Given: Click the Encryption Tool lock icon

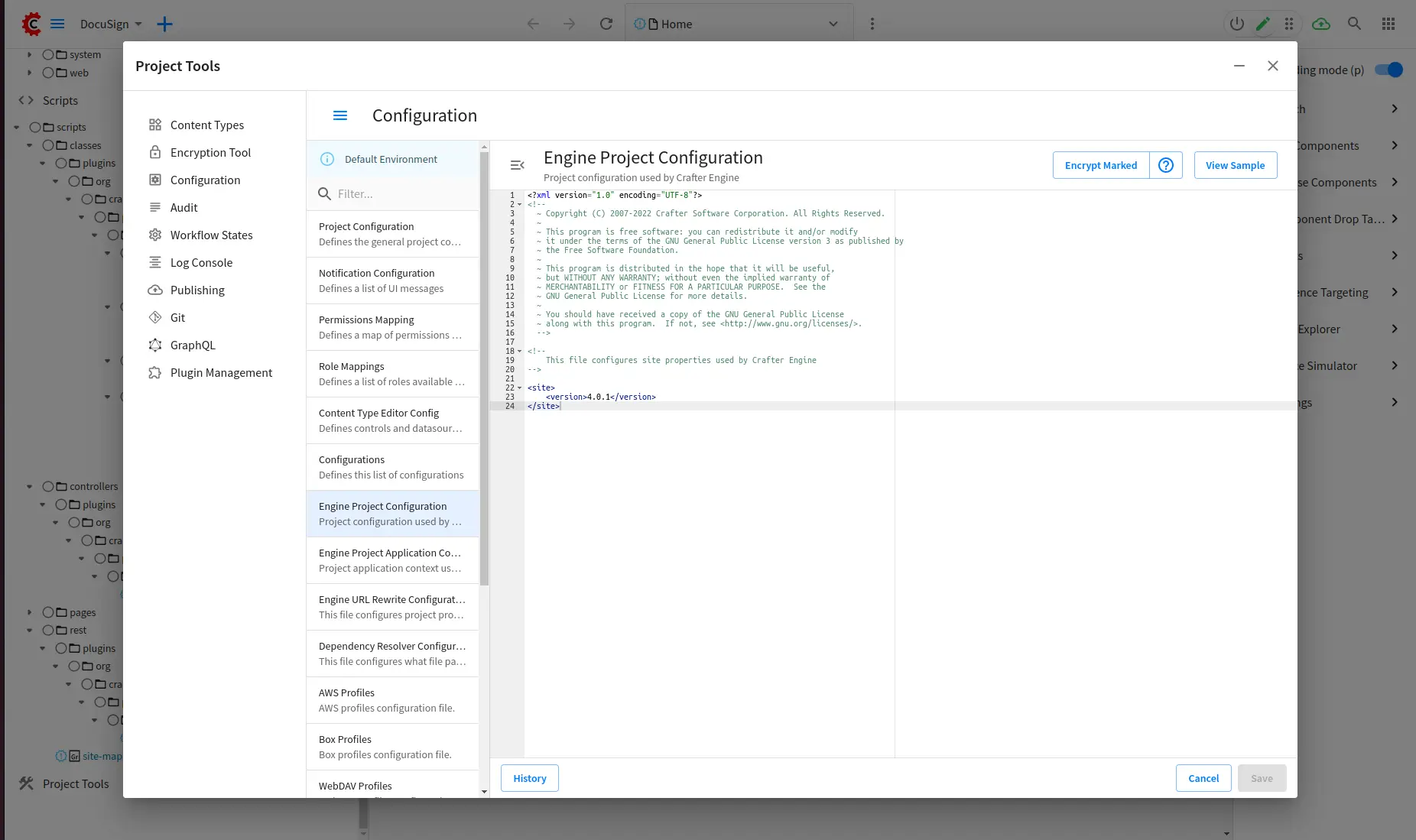Looking at the screenshot, I should tap(155, 153).
